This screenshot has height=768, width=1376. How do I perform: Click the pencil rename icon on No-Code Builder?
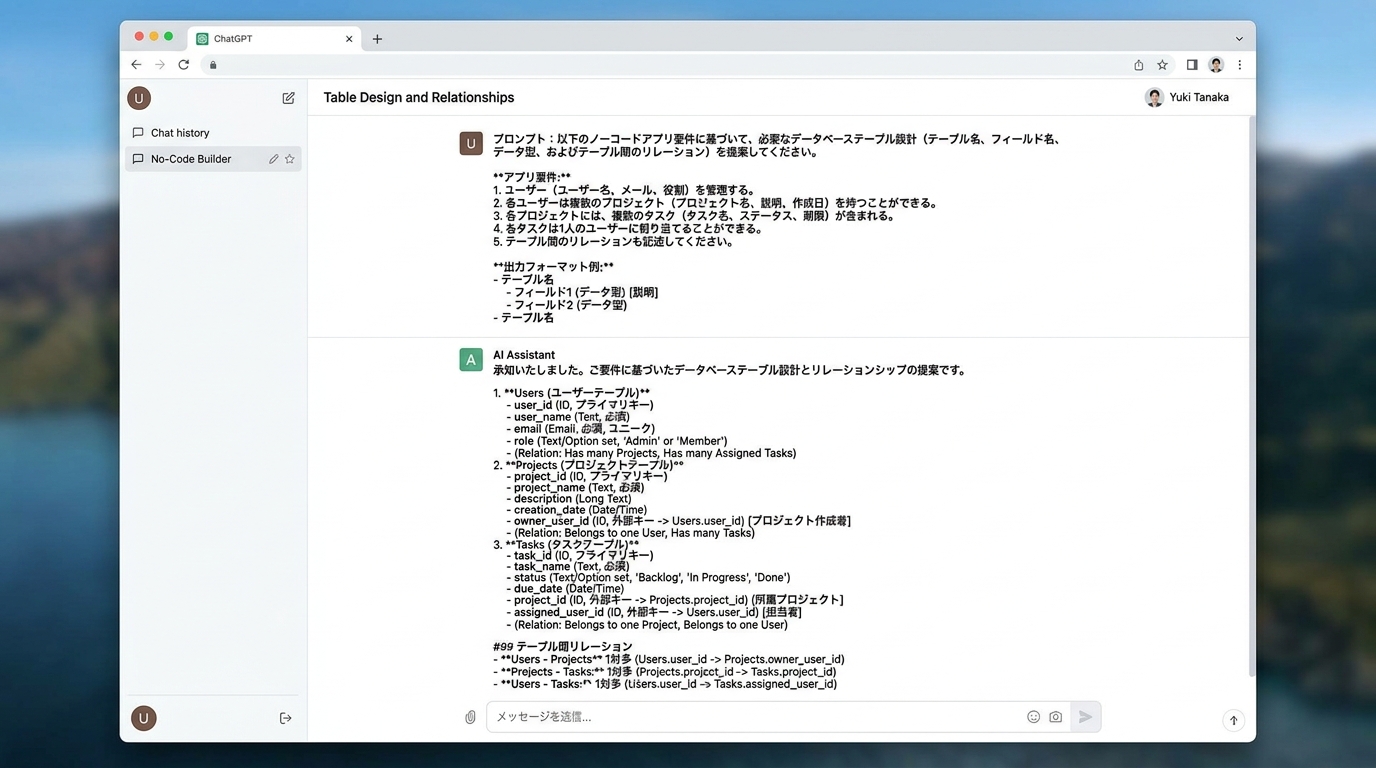[273, 159]
